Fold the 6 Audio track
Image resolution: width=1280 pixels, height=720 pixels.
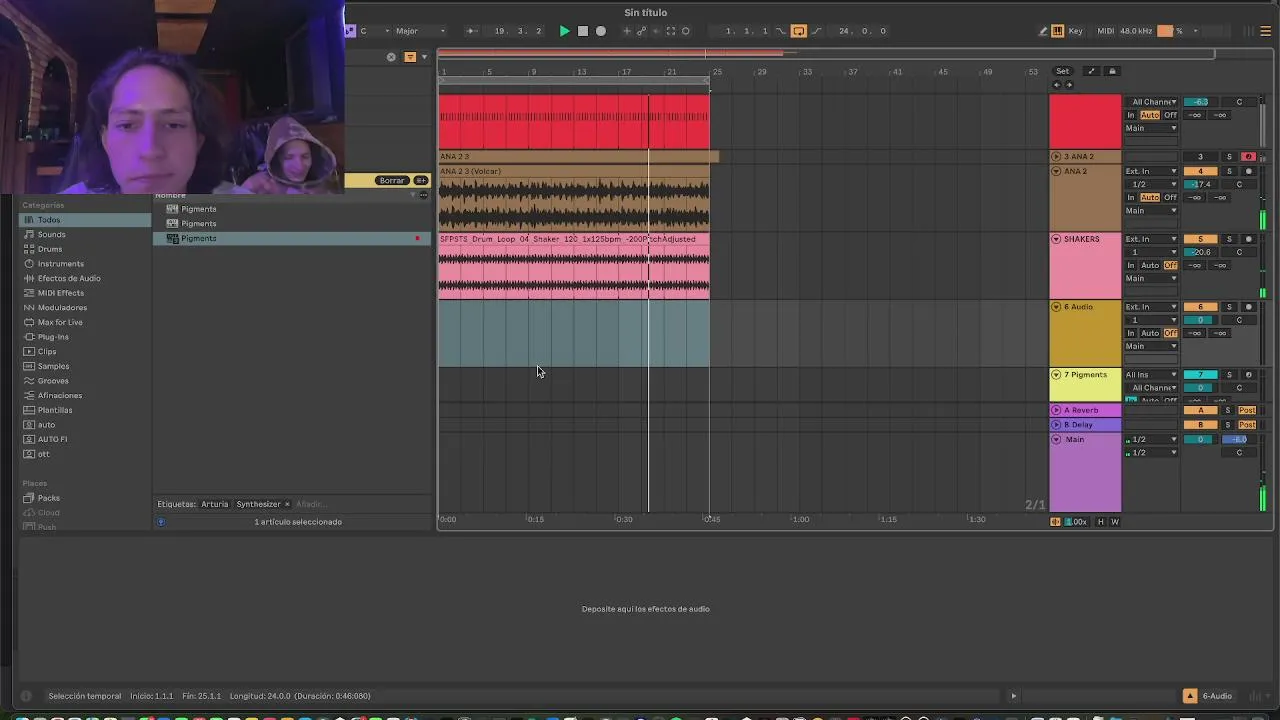(1056, 307)
